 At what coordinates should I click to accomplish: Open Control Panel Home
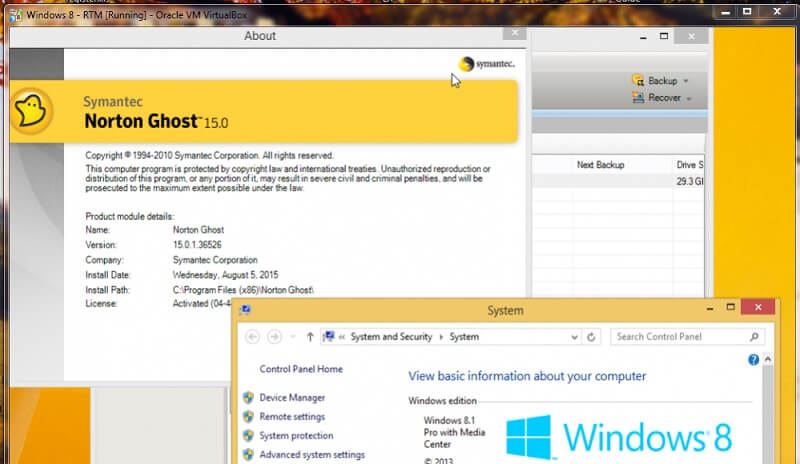[301, 369]
